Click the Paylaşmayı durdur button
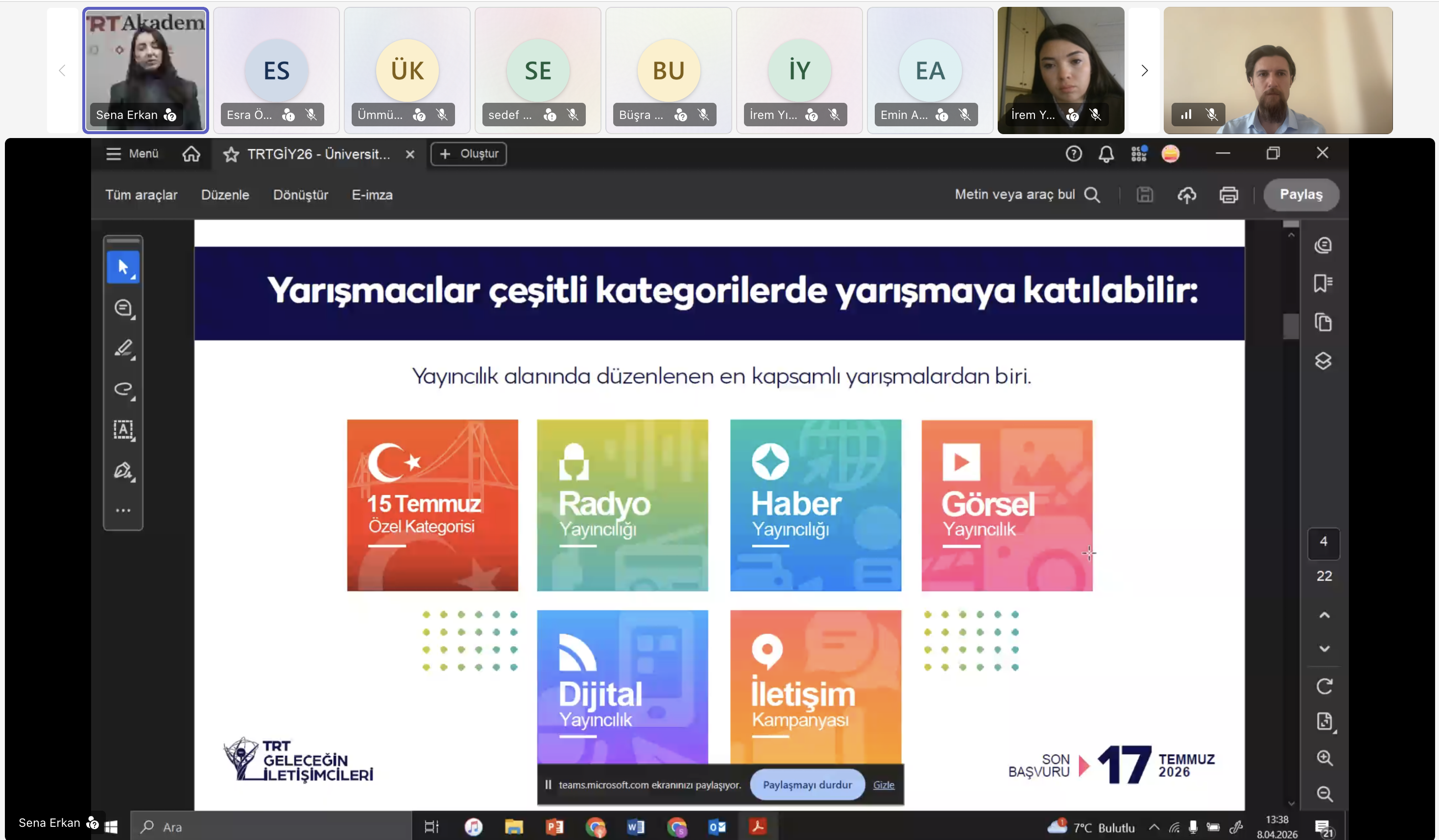This screenshot has height=840, width=1439. (x=807, y=785)
